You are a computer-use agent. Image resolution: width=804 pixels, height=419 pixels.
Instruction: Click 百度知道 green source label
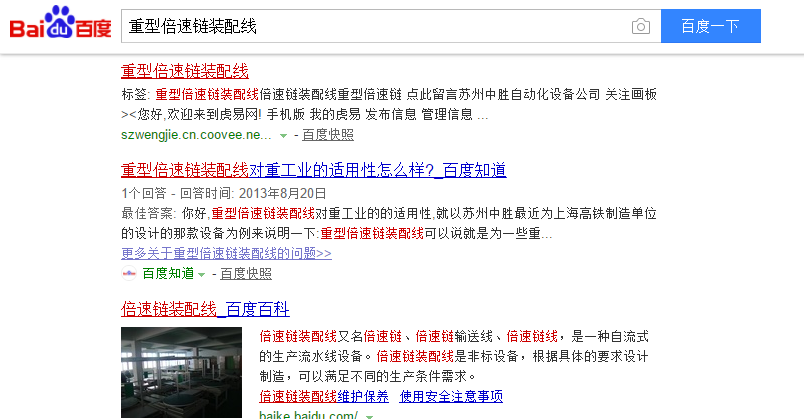168,273
